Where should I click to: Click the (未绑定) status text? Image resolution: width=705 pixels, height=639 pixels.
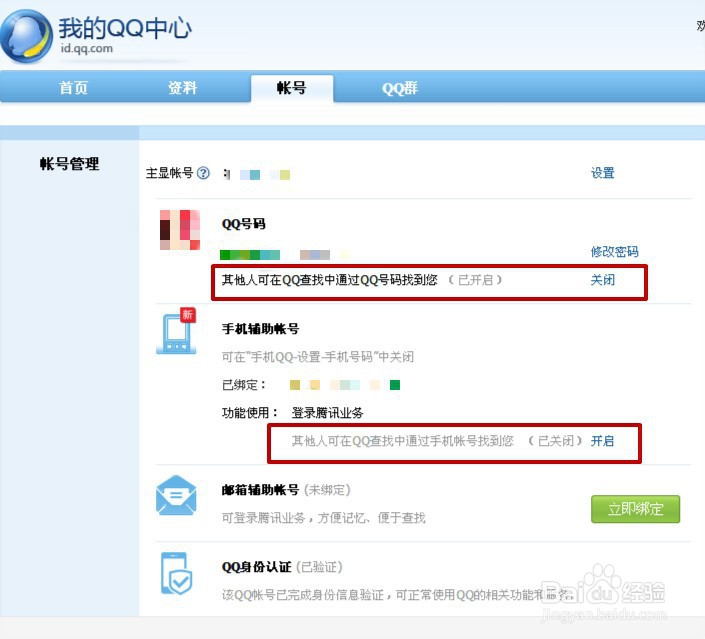pyautogui.click(x=327, y=490)
